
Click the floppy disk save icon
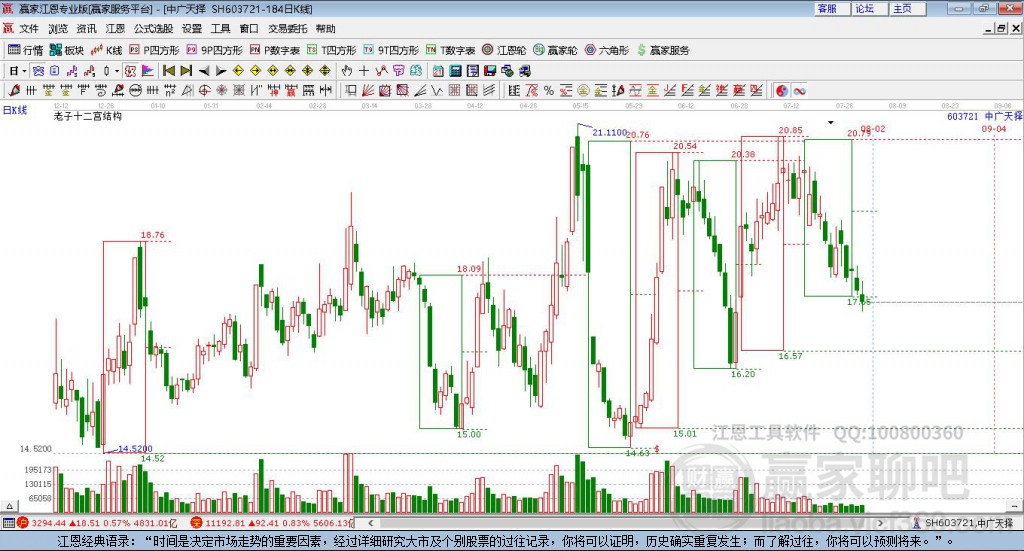pyautogui.click(x=490, y=71)
